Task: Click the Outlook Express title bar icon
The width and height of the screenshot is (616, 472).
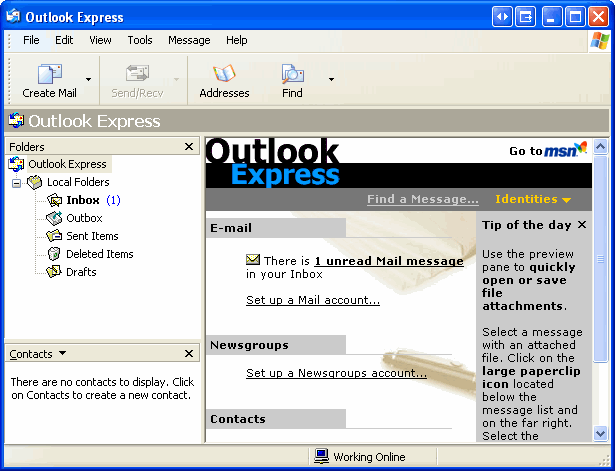Action: pos(14,16)
